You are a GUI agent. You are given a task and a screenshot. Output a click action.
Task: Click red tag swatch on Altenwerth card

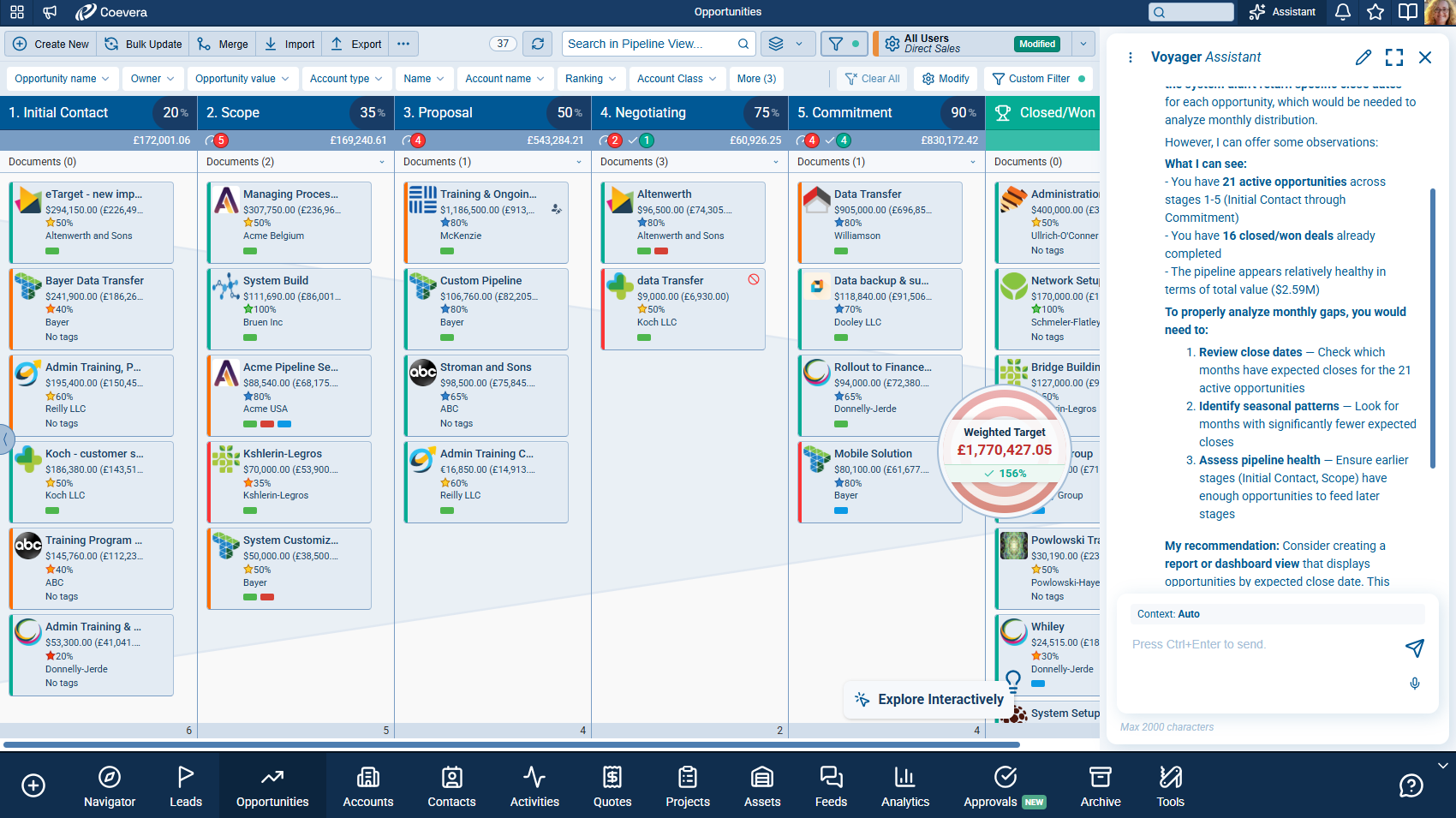(x=661, y=251)
